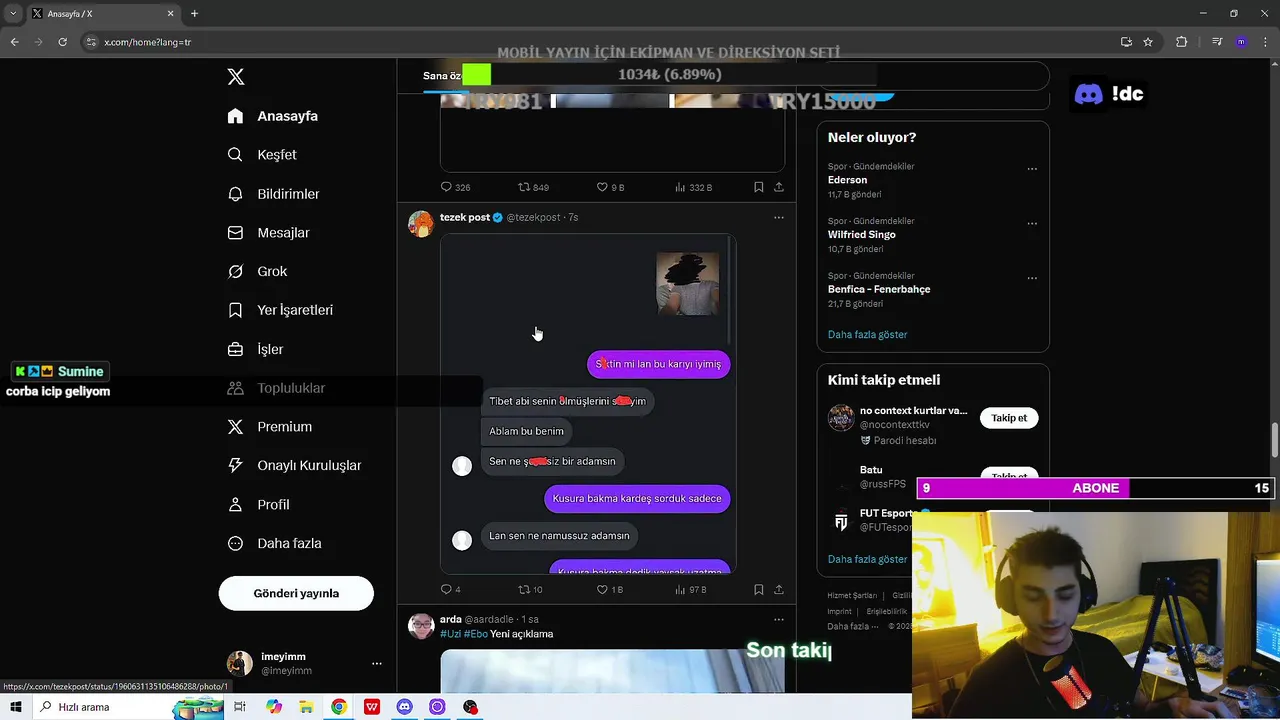Viewport: 1280px width, 720px height.
Task: View stats of tweet with 332 B views
Action: tap(694, 187)
